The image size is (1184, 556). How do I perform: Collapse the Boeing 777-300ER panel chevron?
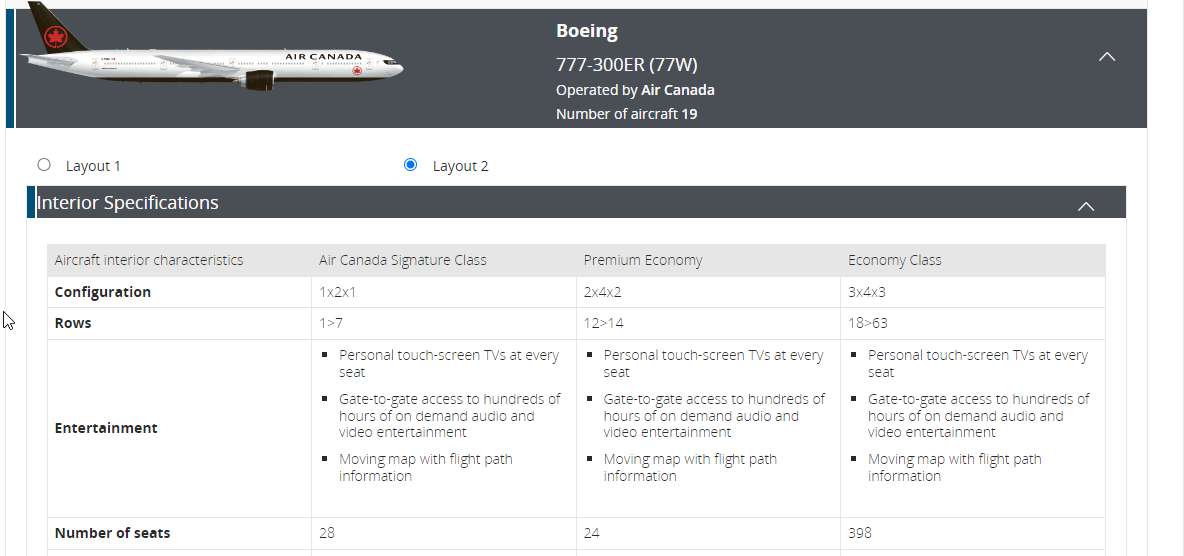coord(1107,57)
